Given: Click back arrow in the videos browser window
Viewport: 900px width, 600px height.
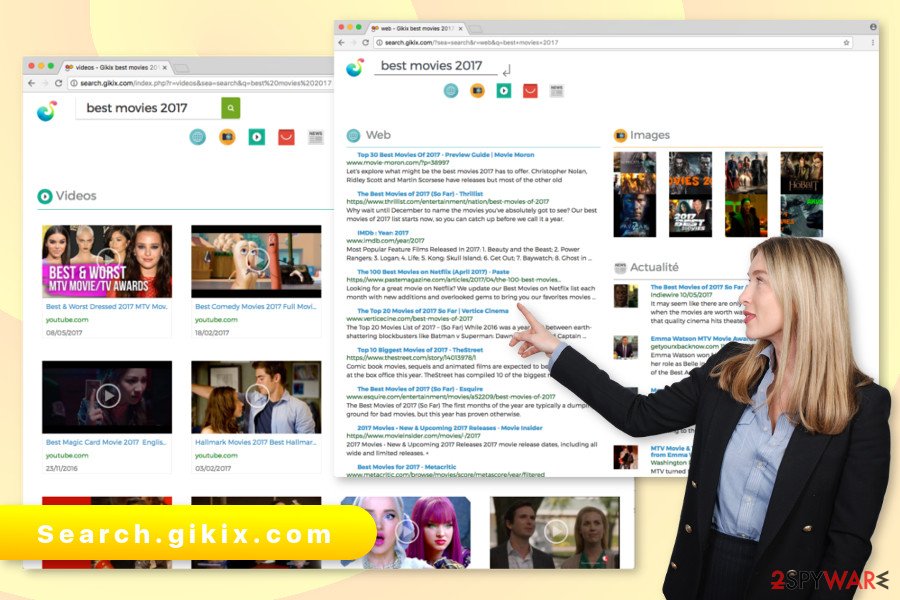Looking at the screenshot, I should tap(32, 83).
